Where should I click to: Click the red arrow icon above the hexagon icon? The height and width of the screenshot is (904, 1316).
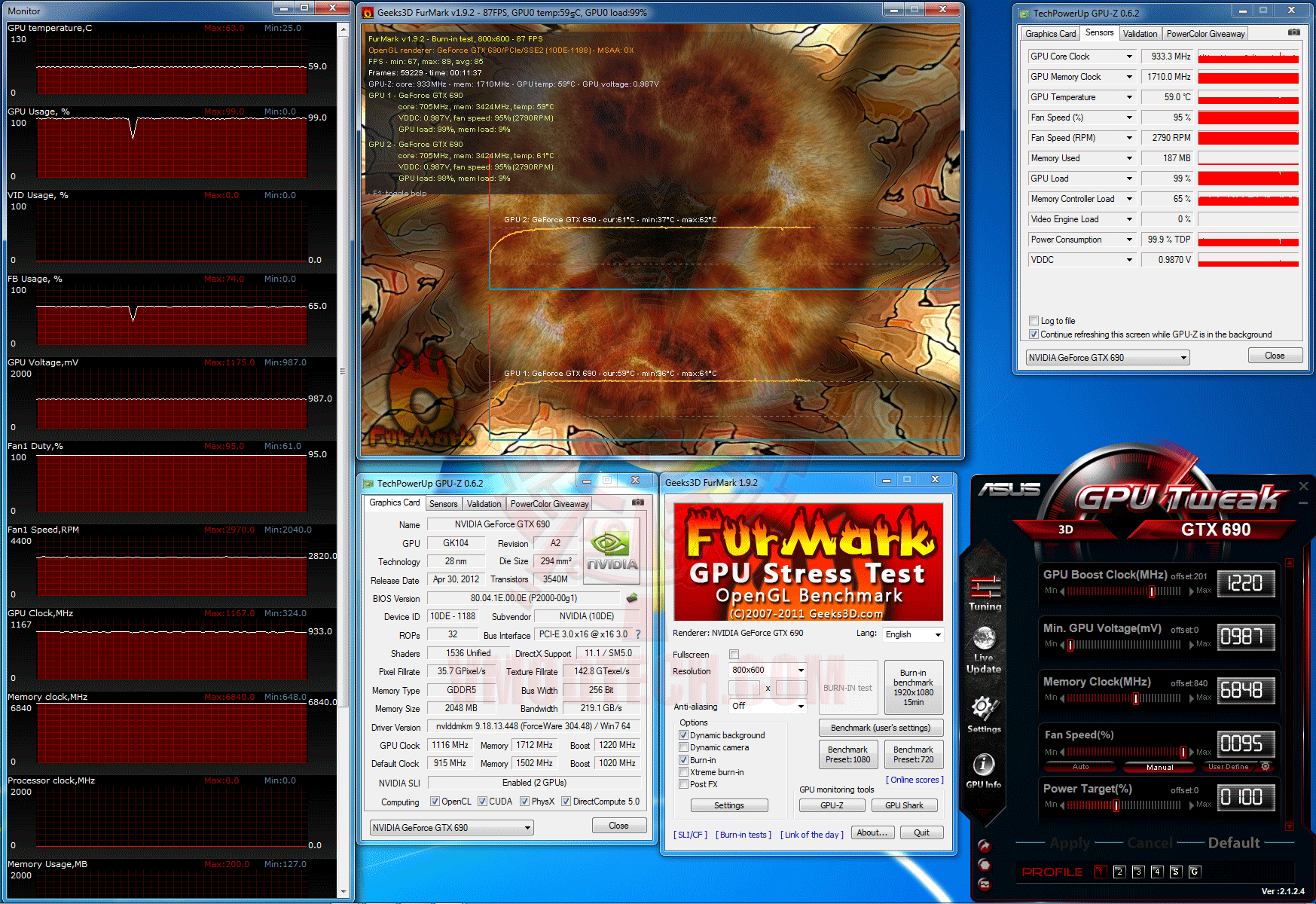984,846
